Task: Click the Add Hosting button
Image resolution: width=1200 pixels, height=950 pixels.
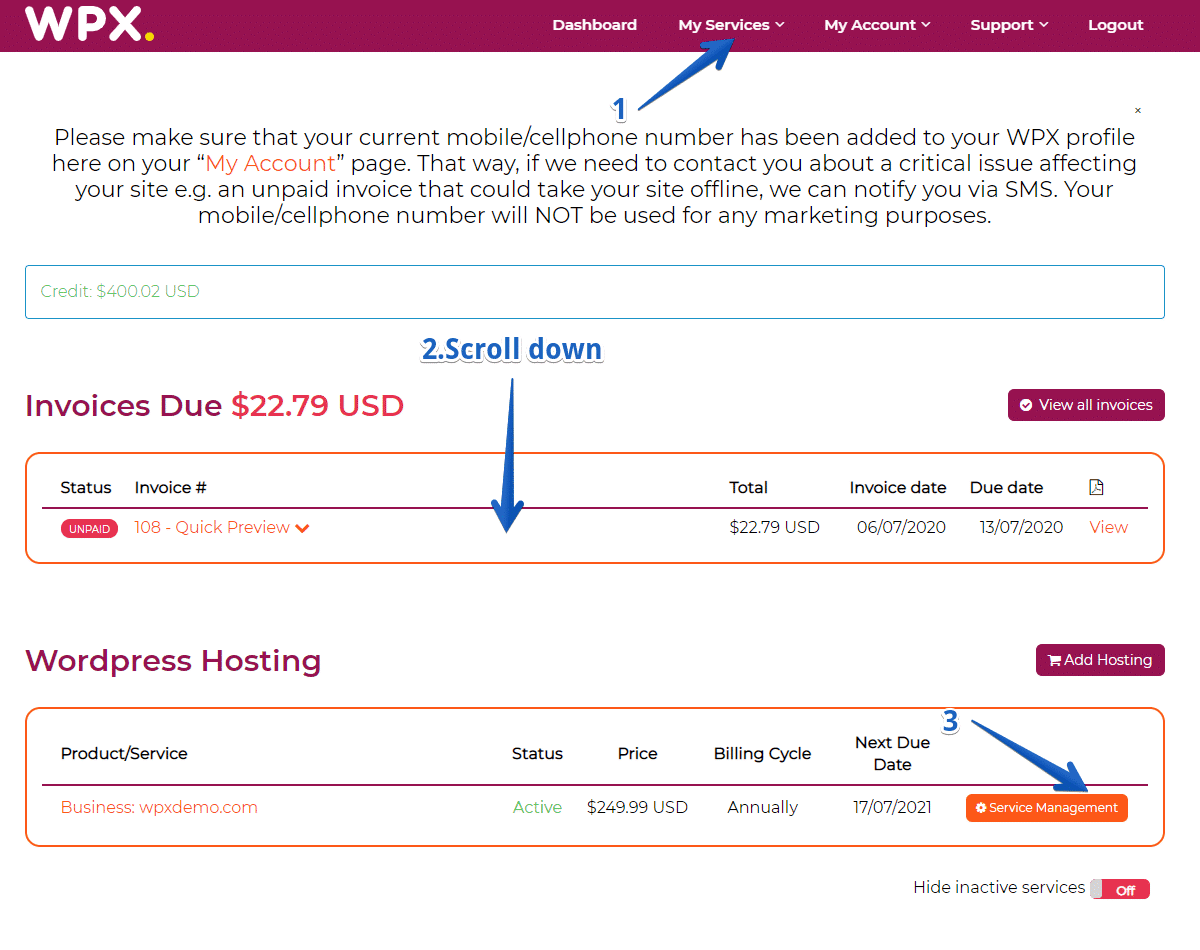Action: (1100, 660)
